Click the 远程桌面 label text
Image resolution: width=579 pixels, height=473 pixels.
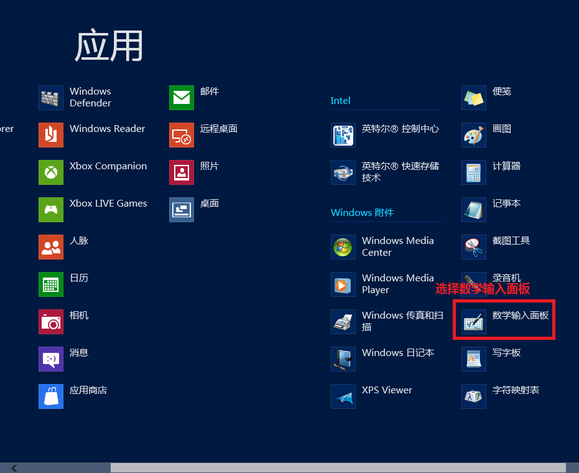pyautogui.click(x=219, y=128)
